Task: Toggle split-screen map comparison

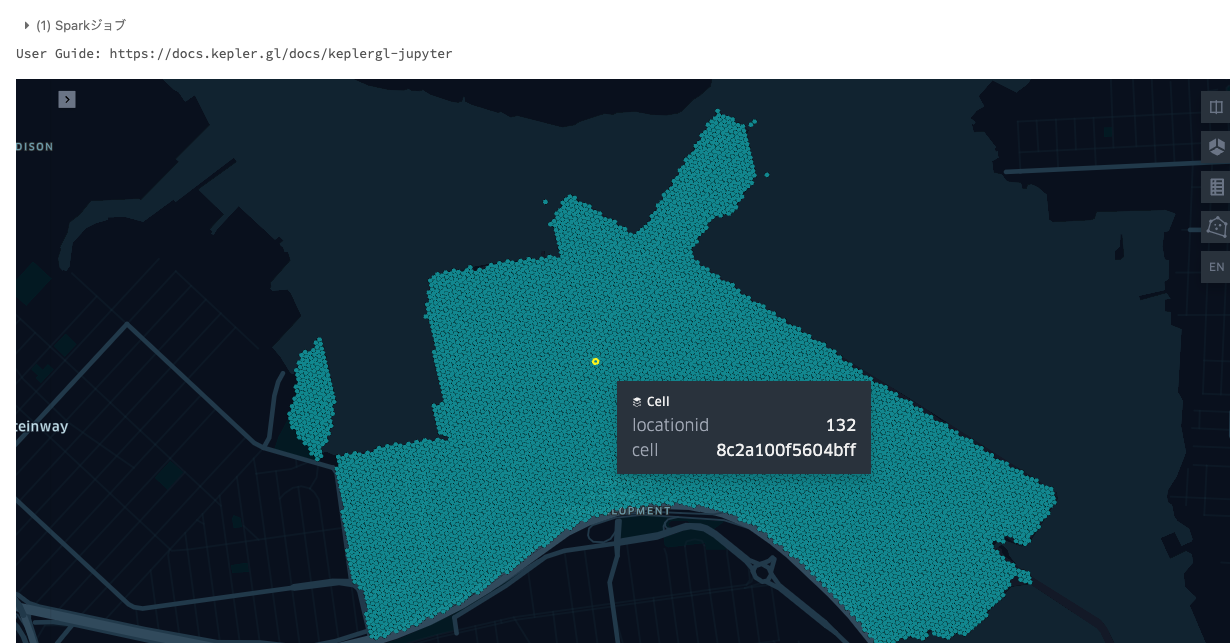Action: click(x=1216, y=107)
